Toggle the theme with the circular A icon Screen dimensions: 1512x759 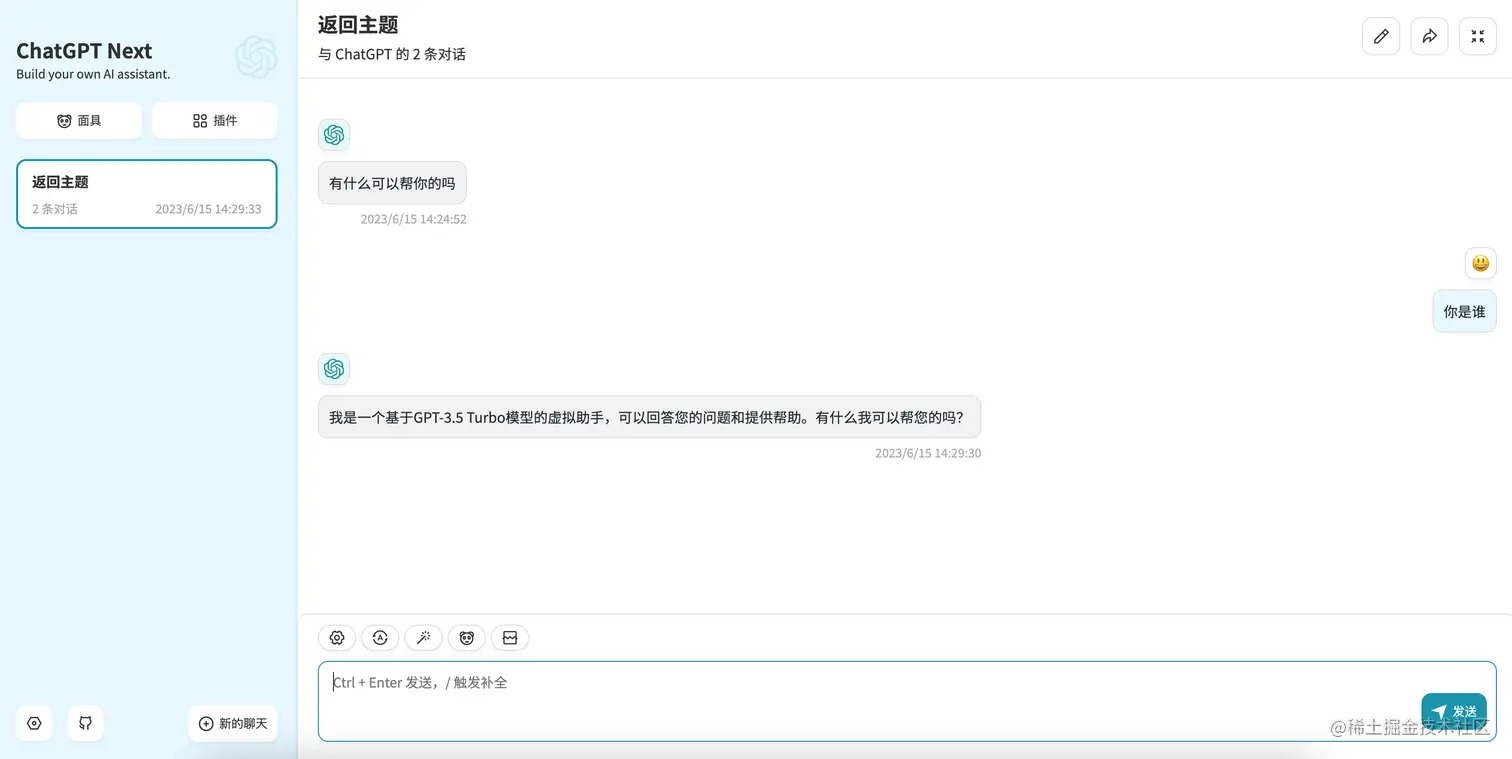380,637
